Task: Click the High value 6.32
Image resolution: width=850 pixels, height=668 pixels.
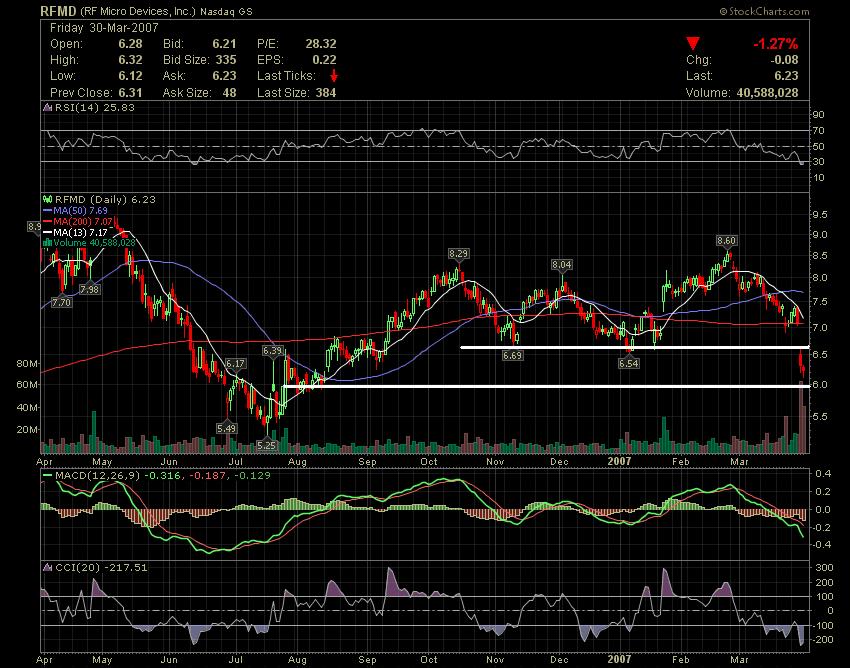Action: coord(131,60)
